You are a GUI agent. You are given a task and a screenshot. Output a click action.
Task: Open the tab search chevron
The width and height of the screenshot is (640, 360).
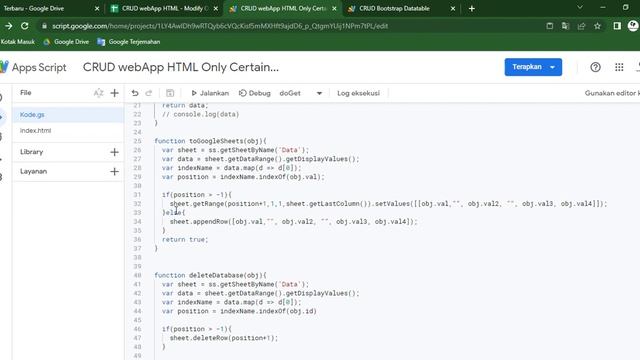[580, 7]
